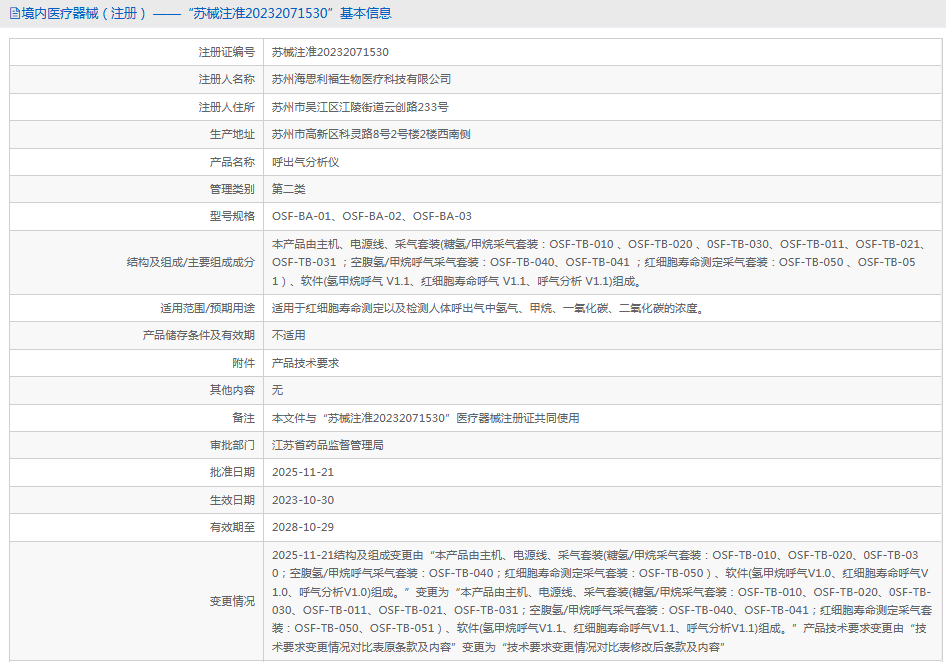The width and height of the screenshot is (946, 662).
Task: Select the value 不适用
Action: (288, 336)
